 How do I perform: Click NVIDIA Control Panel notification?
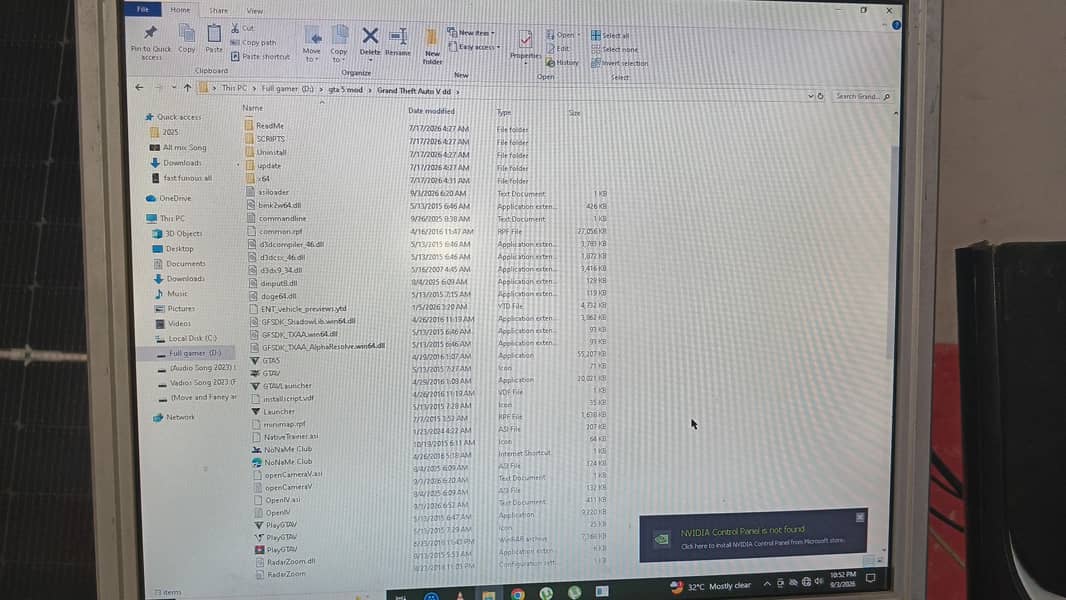pos(753,536)
